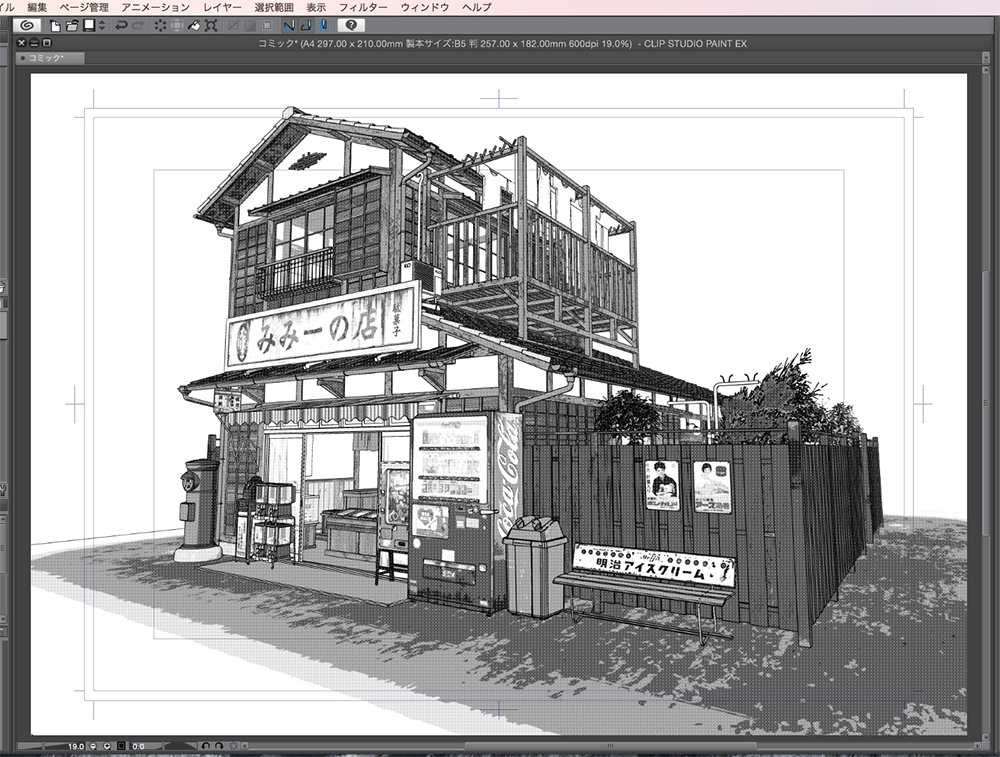Rotate canvas right with the clockwise icon
This screenshot has width=1000, height=757.
coord(219,746)
